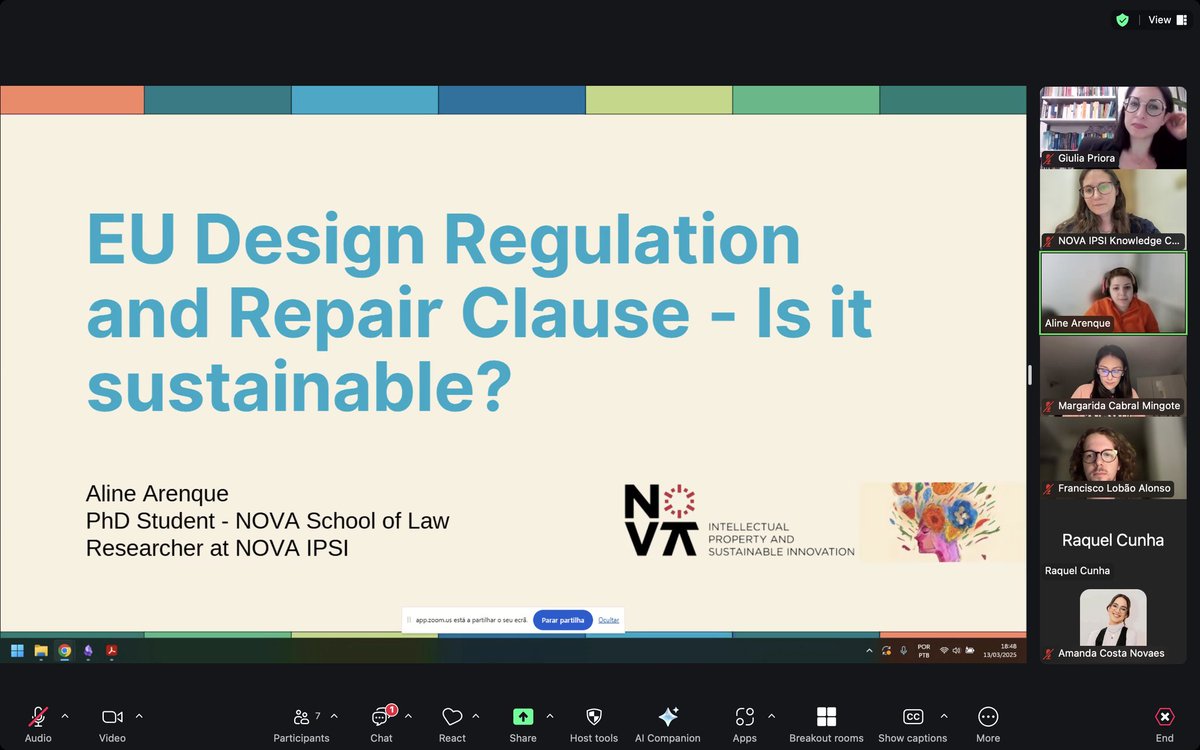
Task: Select Francisco Lobão Alonso's video tile
Action: [1113, 458]
